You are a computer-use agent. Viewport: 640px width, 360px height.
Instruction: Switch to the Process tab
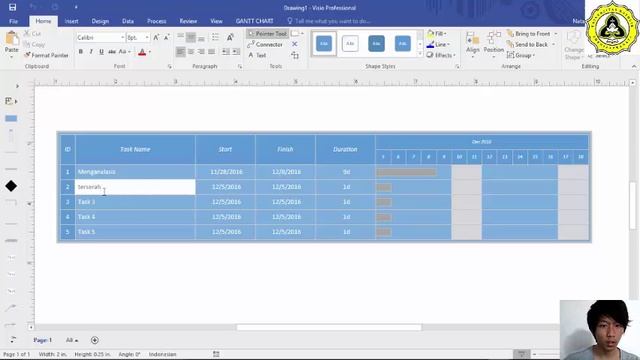tap(157, 21)
